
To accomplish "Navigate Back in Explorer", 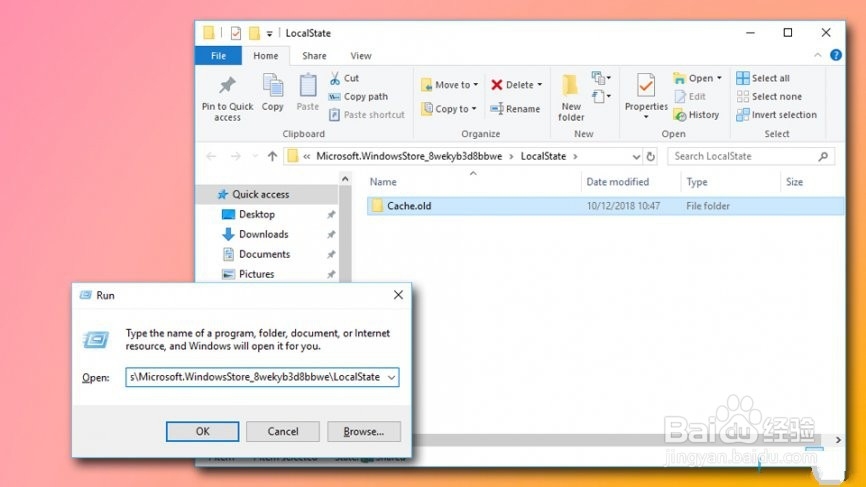I will click(x=211, y=156).
